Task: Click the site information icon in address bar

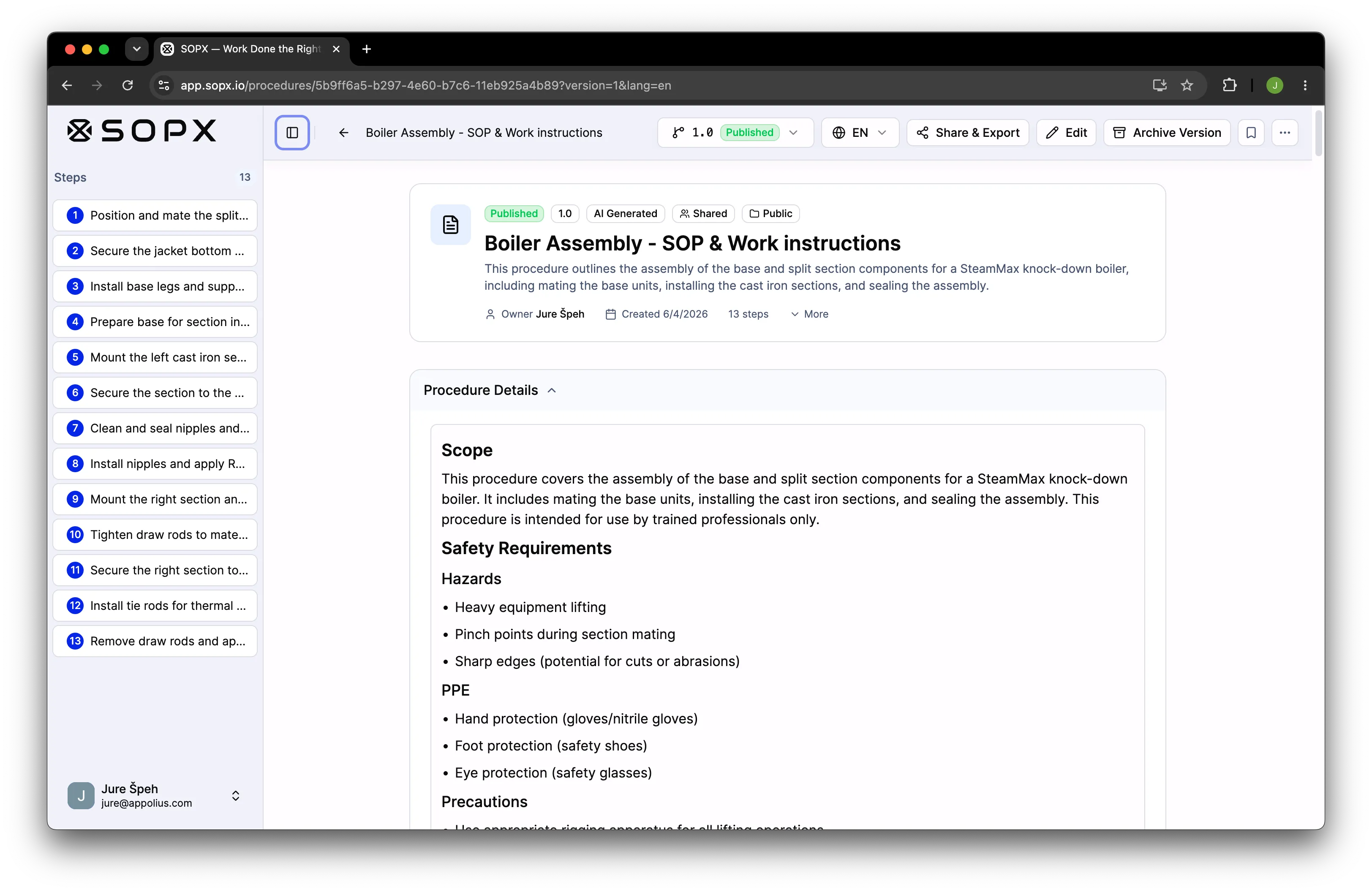Action: coord(164,85)
